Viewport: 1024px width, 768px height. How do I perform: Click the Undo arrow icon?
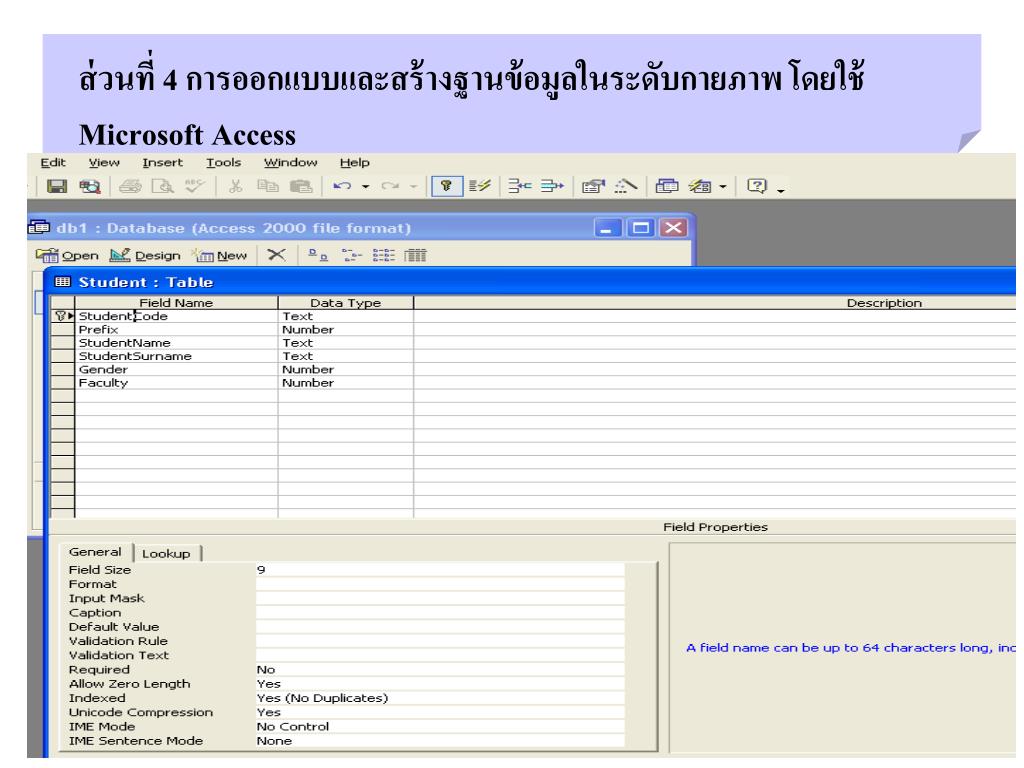pos(342,187)
